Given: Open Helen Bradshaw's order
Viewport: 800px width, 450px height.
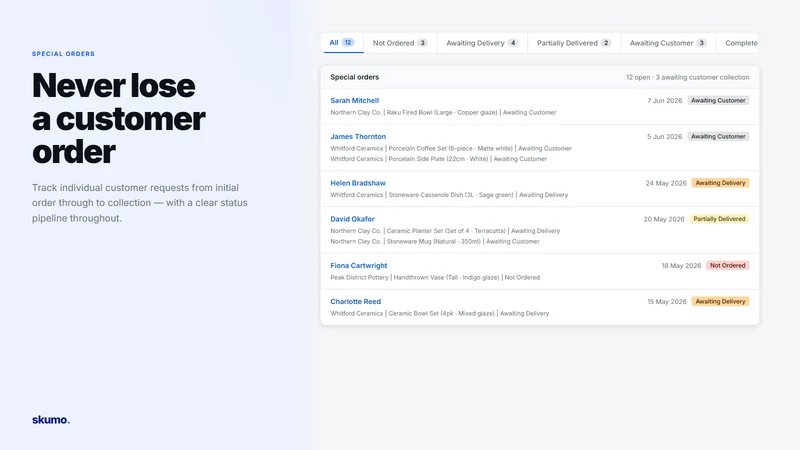Looking at the screenshot, I should [358, 183].
